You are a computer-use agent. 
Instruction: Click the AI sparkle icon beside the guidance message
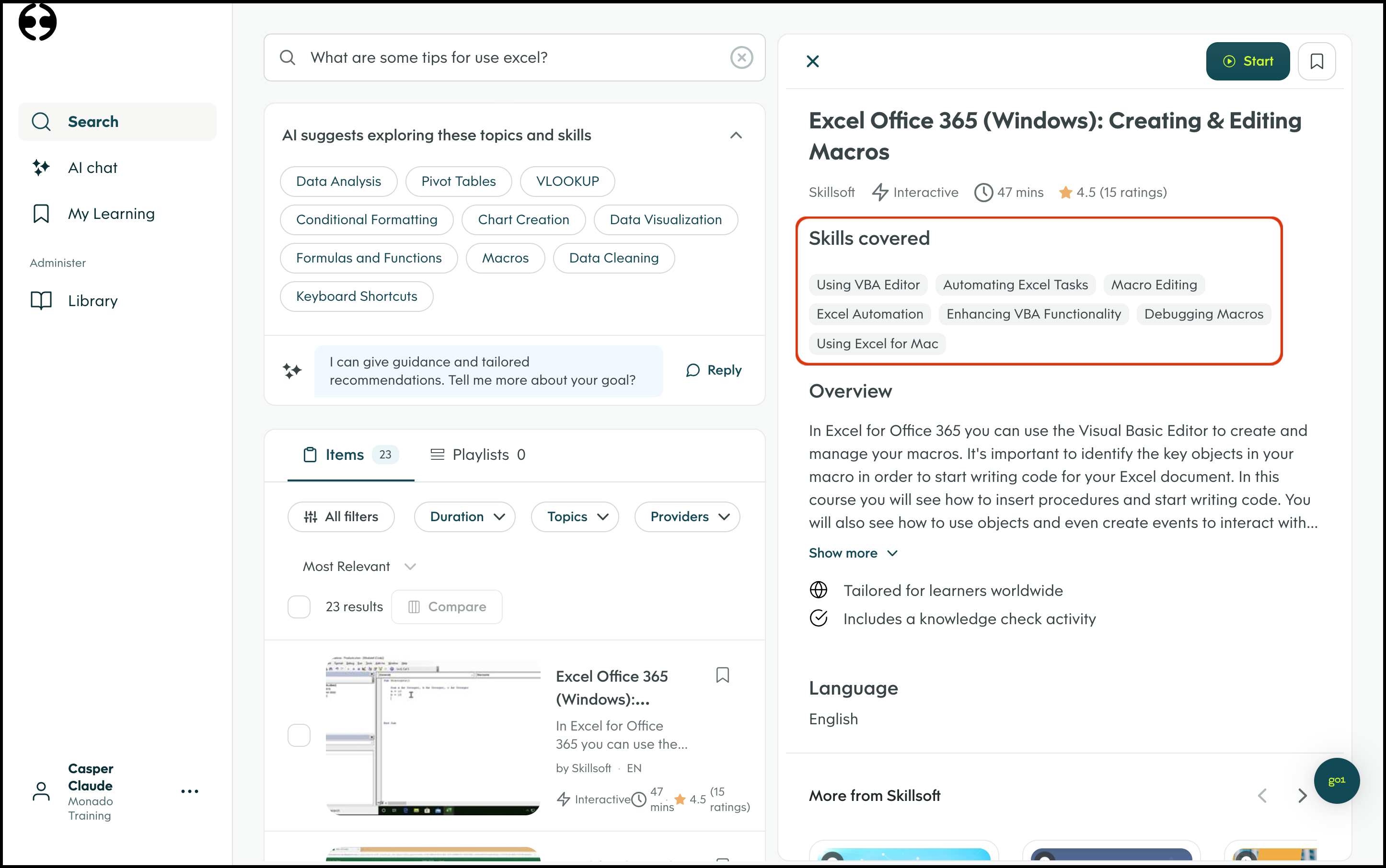tap(292, 371)
